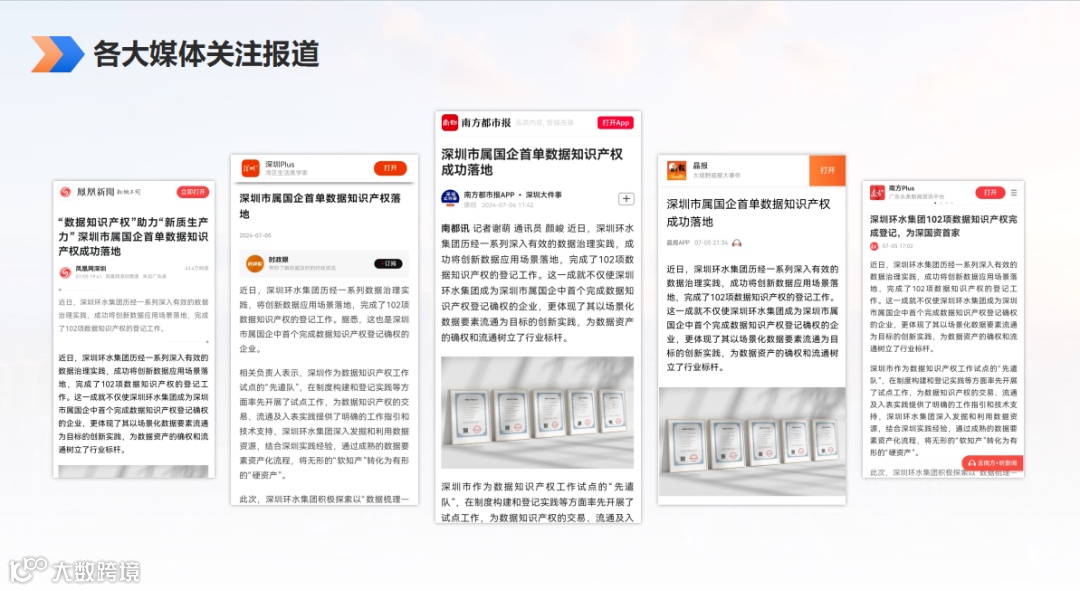Click the 凤凰网深圳 author avatar
This screenshot has height=591, width=1080.
(65, 273)
